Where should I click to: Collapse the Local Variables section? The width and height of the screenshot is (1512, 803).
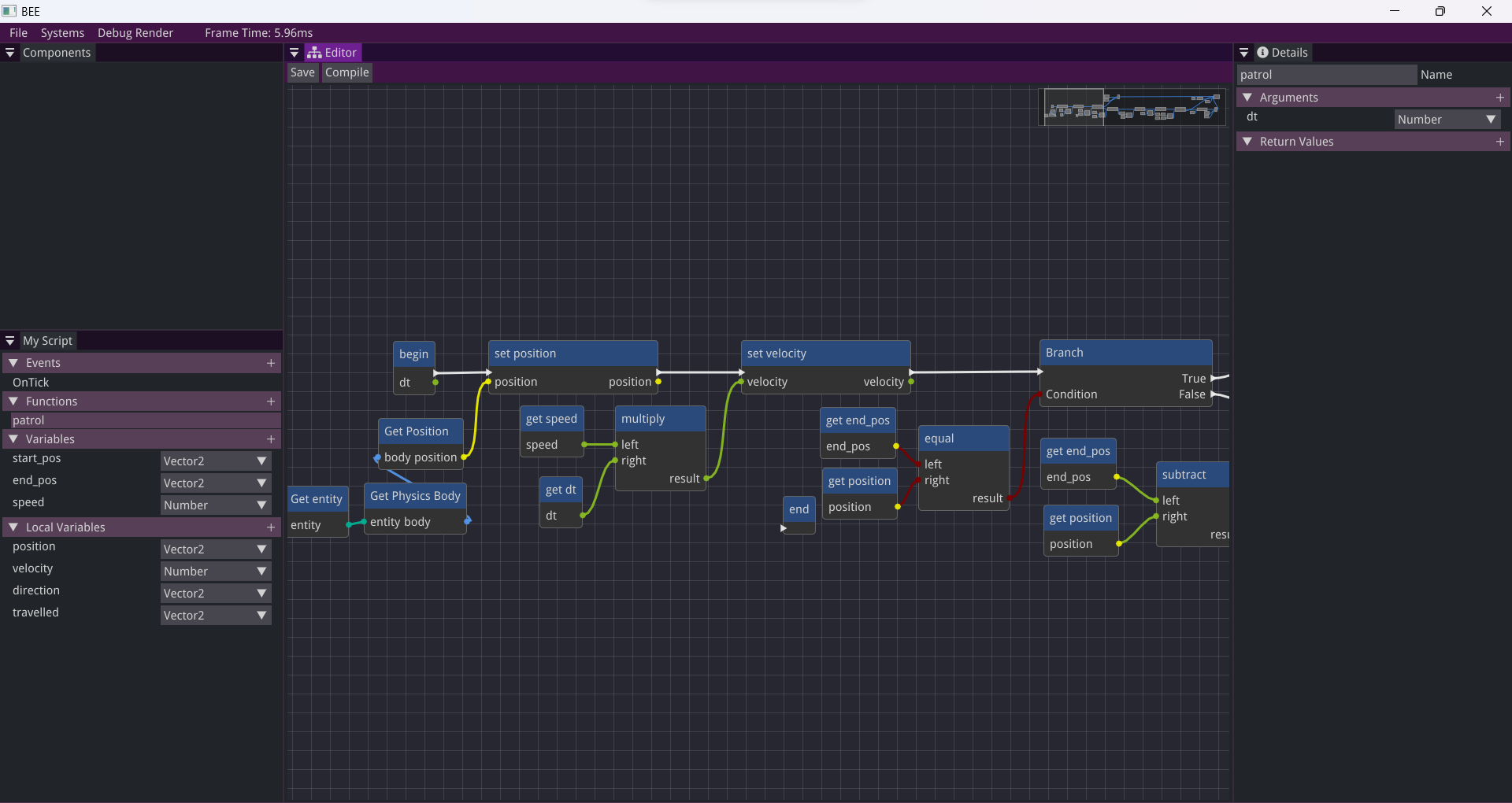[13, 527]
